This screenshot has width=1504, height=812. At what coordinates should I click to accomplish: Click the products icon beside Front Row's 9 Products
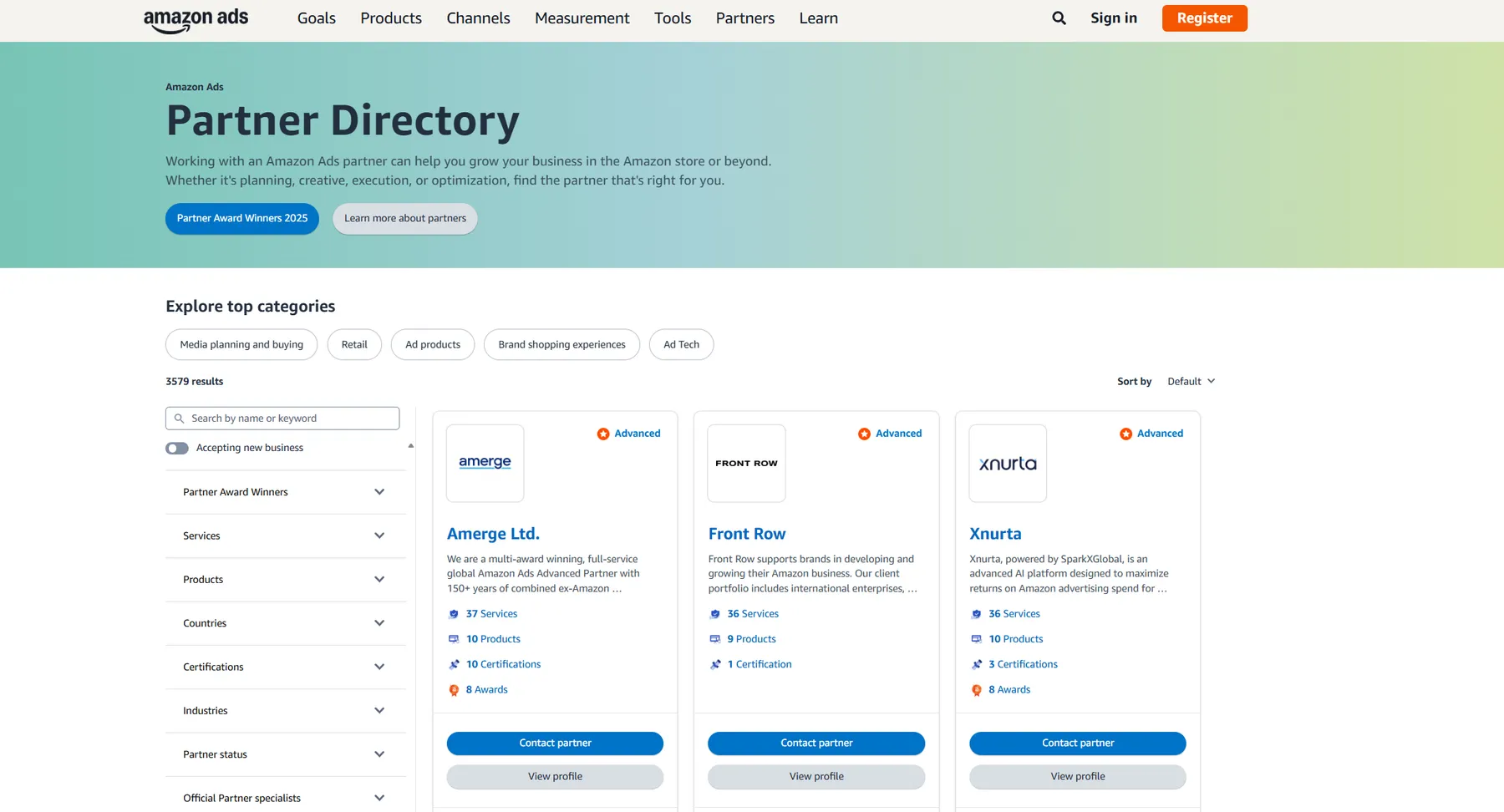[x=715, y=639]
